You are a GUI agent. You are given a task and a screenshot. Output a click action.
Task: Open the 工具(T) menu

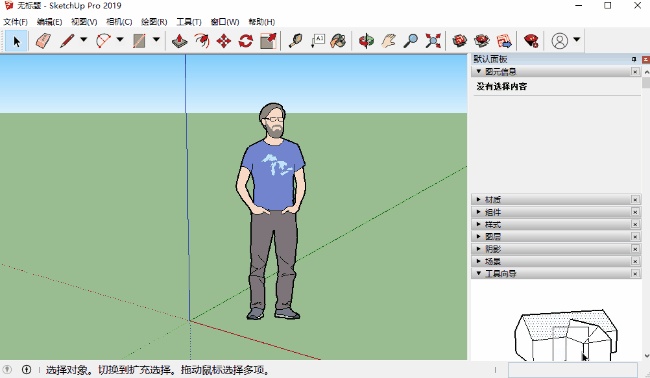click(x=189, y=22)
